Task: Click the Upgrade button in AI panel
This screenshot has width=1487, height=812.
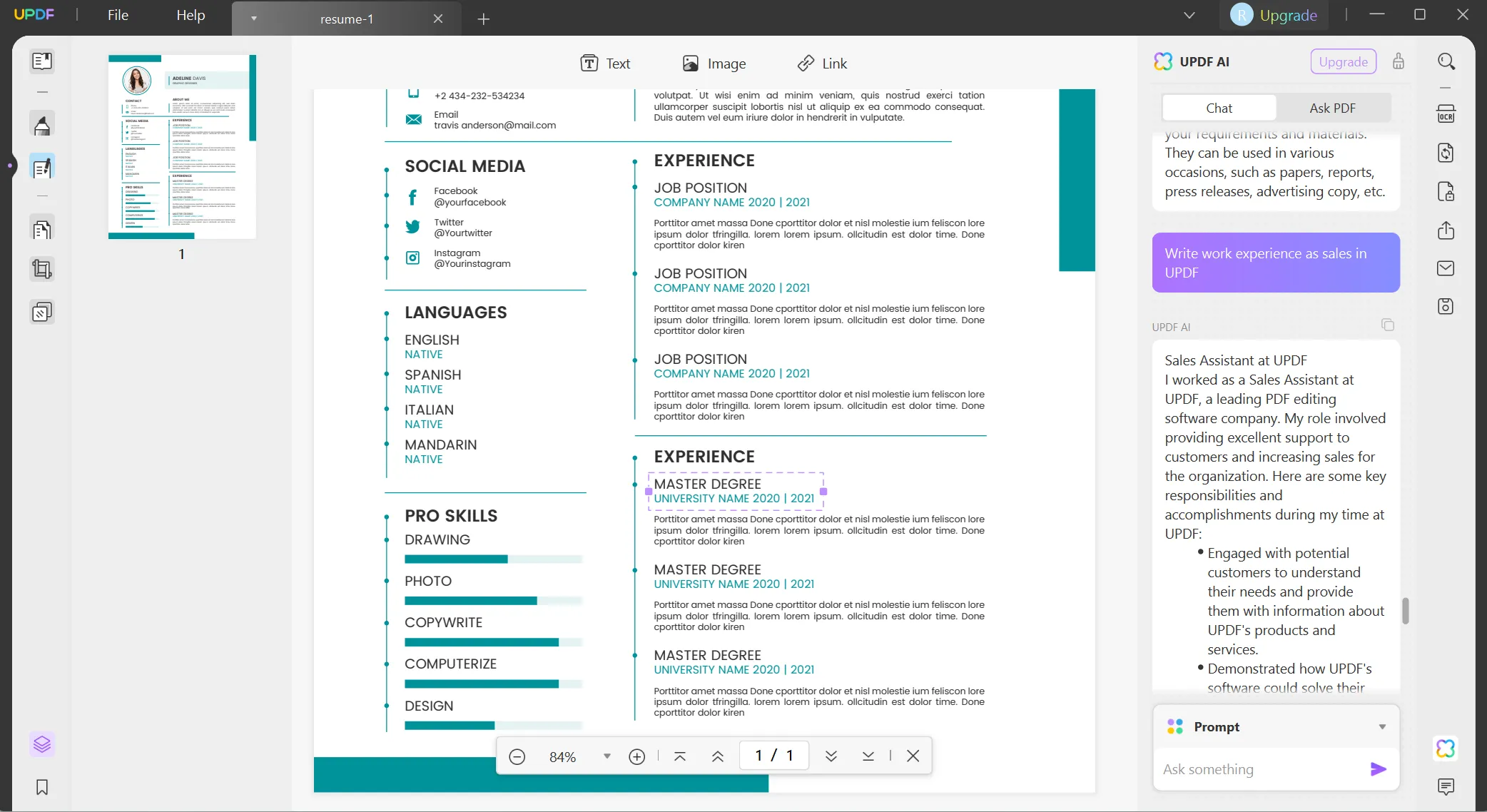Action: [x=1343, y=61]
